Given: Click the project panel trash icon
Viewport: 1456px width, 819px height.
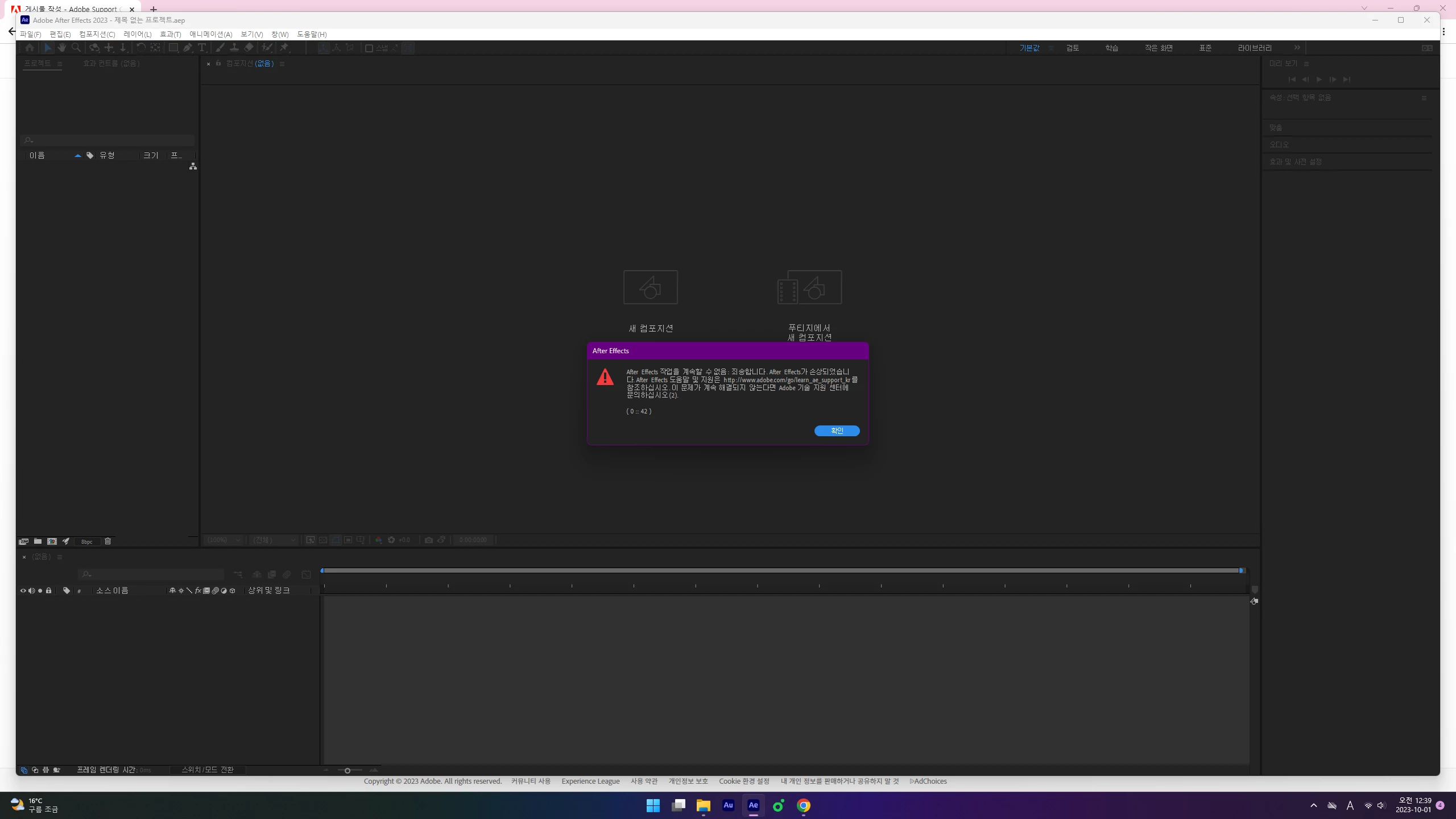Looking at the screenshot, I should [107, 541].
